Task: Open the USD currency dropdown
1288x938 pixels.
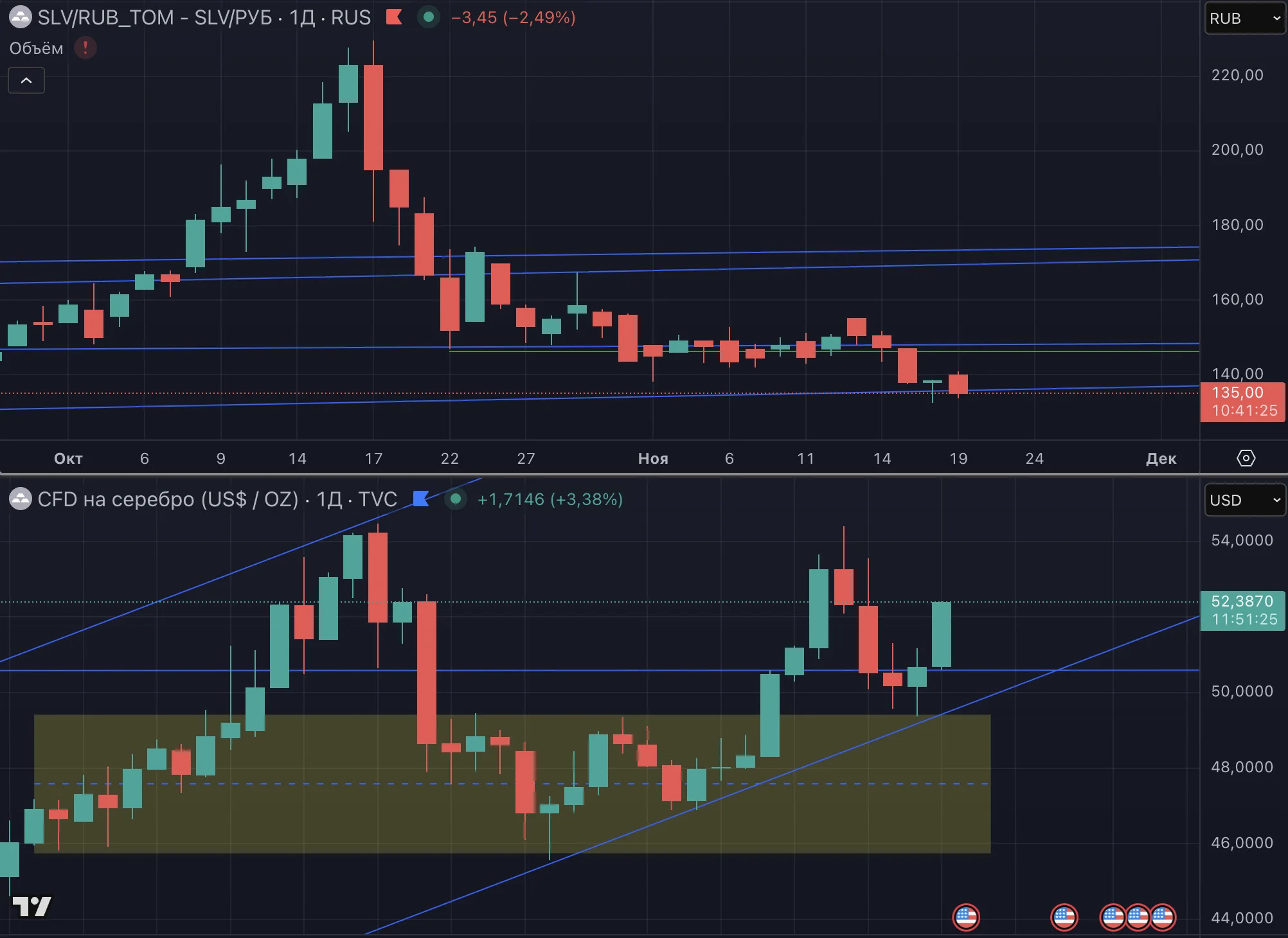Action: coord(1245,500)
